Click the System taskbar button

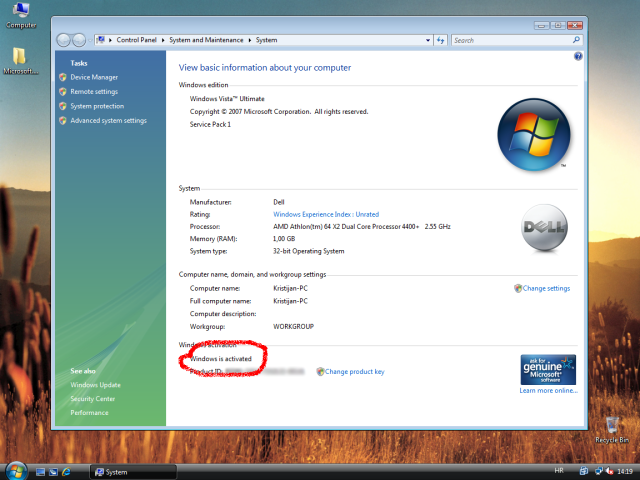[133, 472]
